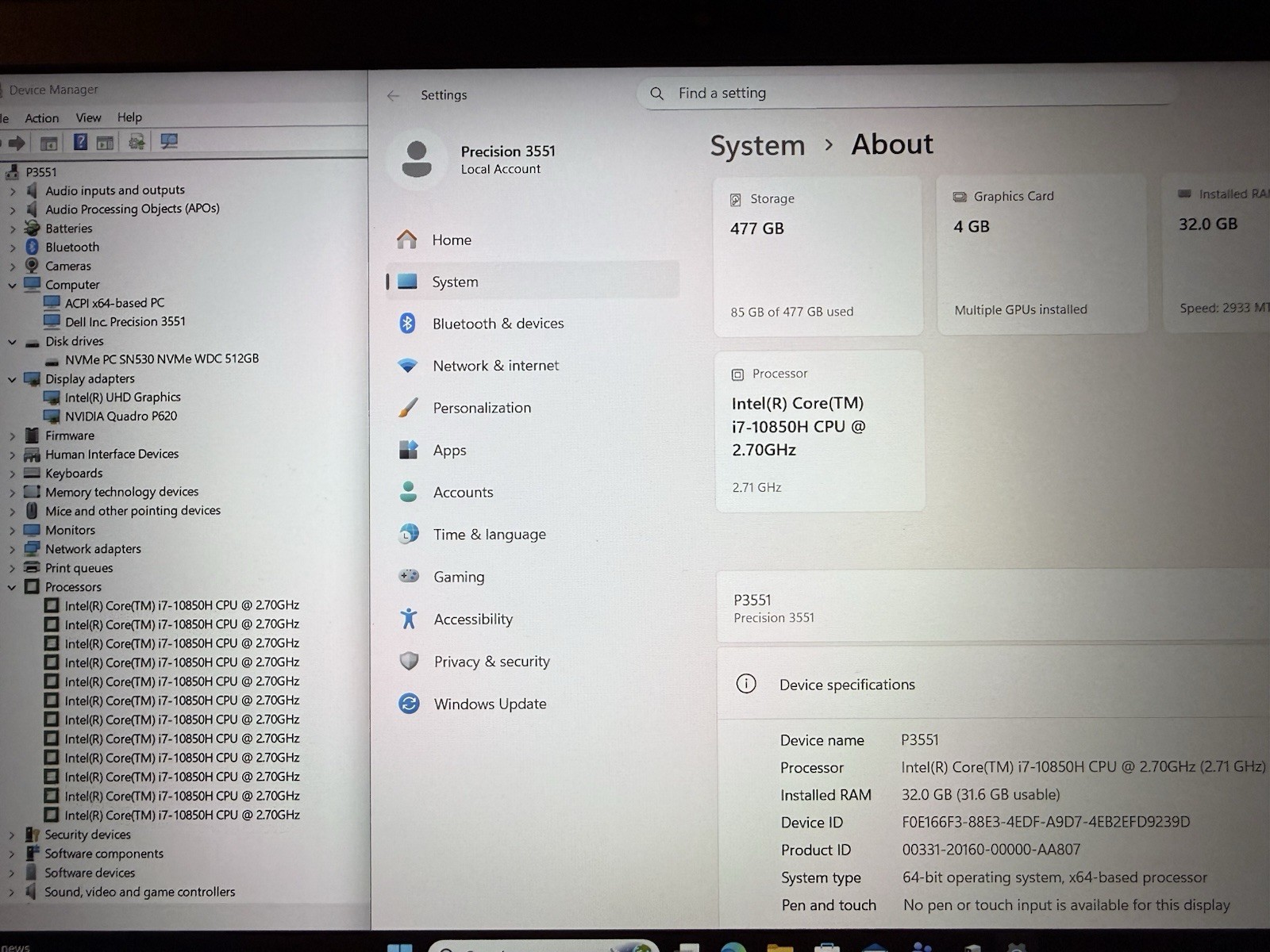1270x952 pixels.
Task: Click the File Explorer taskbar icon
Action: pos(780,947)
